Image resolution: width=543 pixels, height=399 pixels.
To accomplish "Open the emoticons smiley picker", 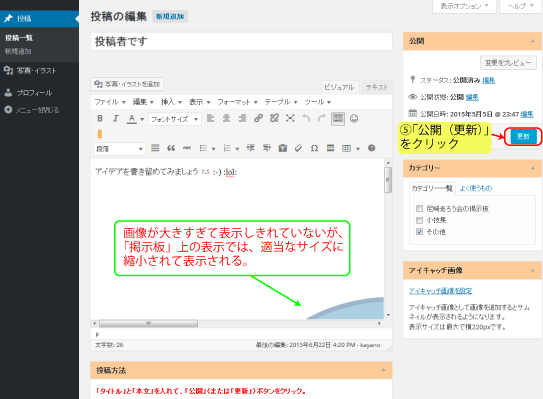I will coord(354,119).
